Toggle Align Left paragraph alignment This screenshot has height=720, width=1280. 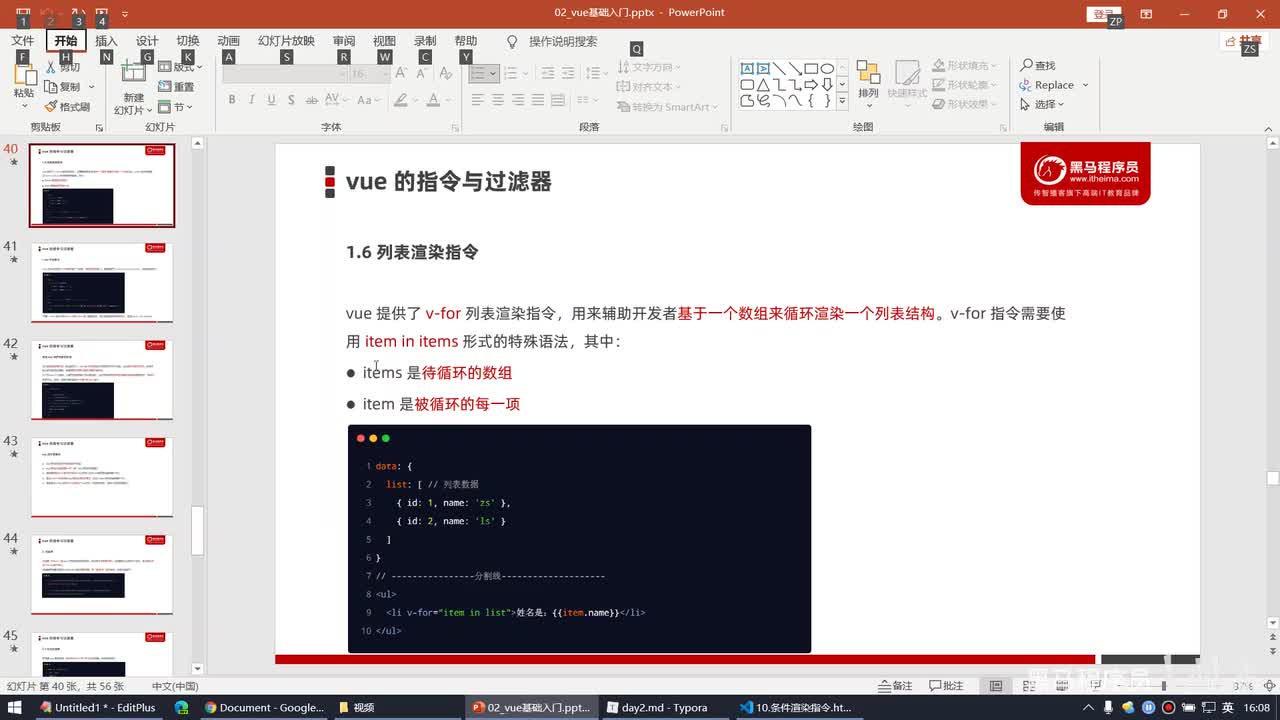tap(478, 100)
